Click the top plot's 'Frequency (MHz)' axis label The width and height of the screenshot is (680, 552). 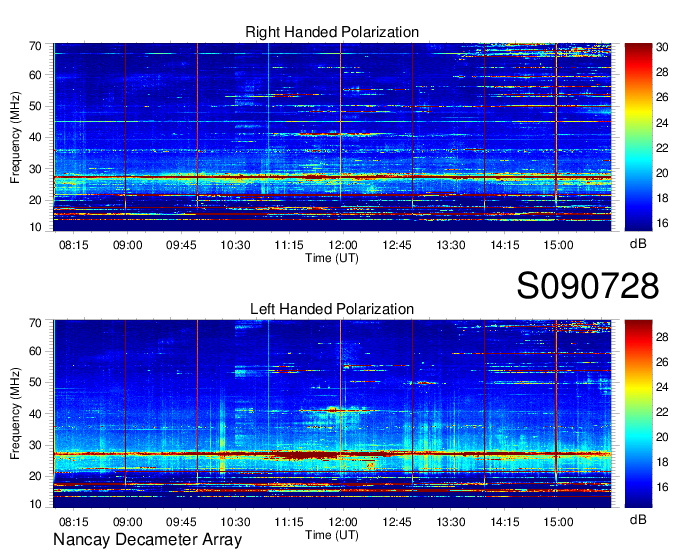[x=15, y=137]
